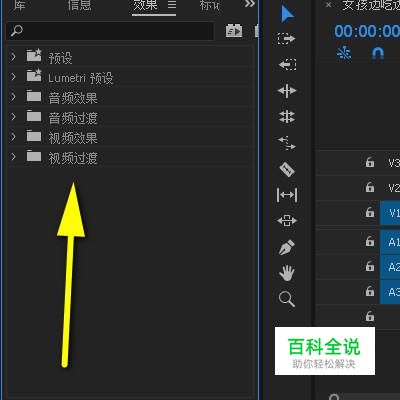The image size is (400, 400).
Task: Switch to the 标记 tab
Action: coord(210,5)
